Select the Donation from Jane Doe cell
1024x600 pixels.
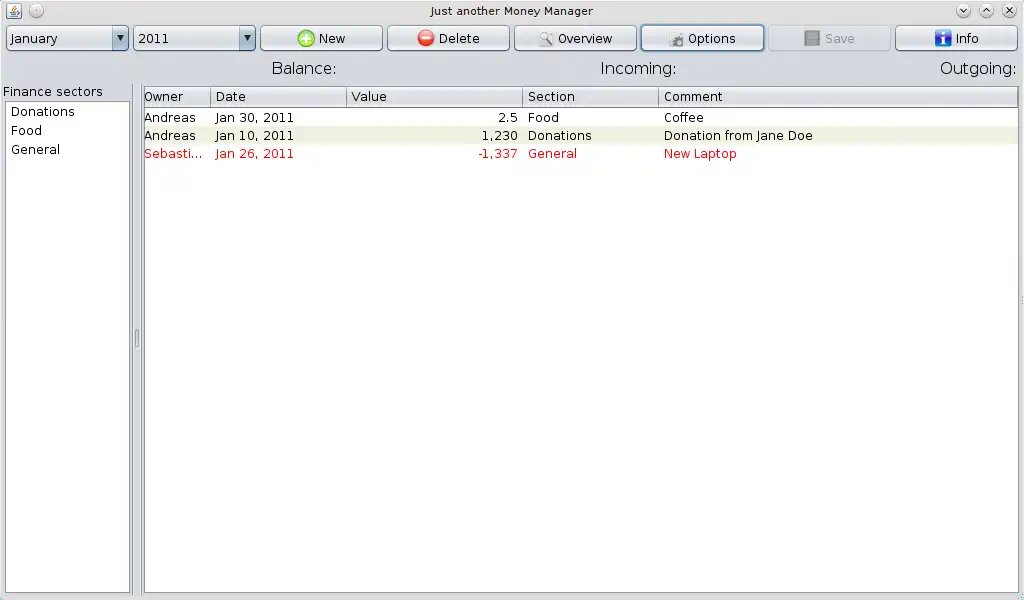pos(838,136)
